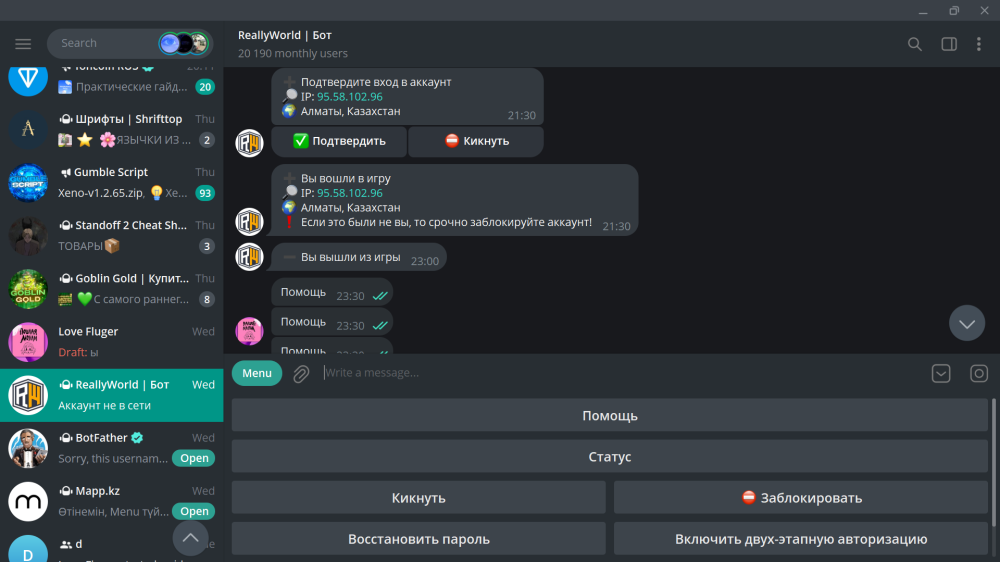Click the Toncoin channel avatar
The height and width of the screenshot is (562, 1000).
pyautogui.click(x=28, y=78)
